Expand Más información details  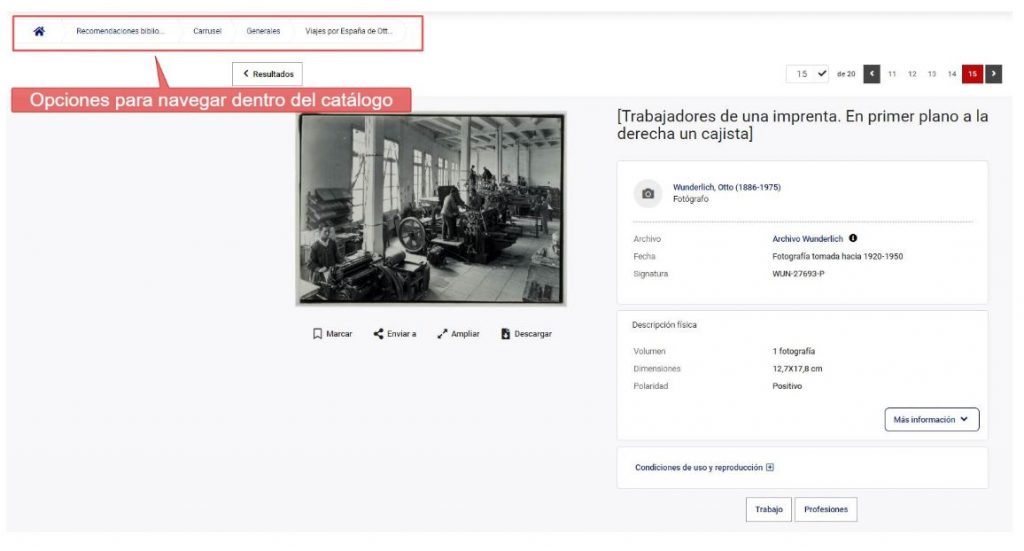click(932, 420)
